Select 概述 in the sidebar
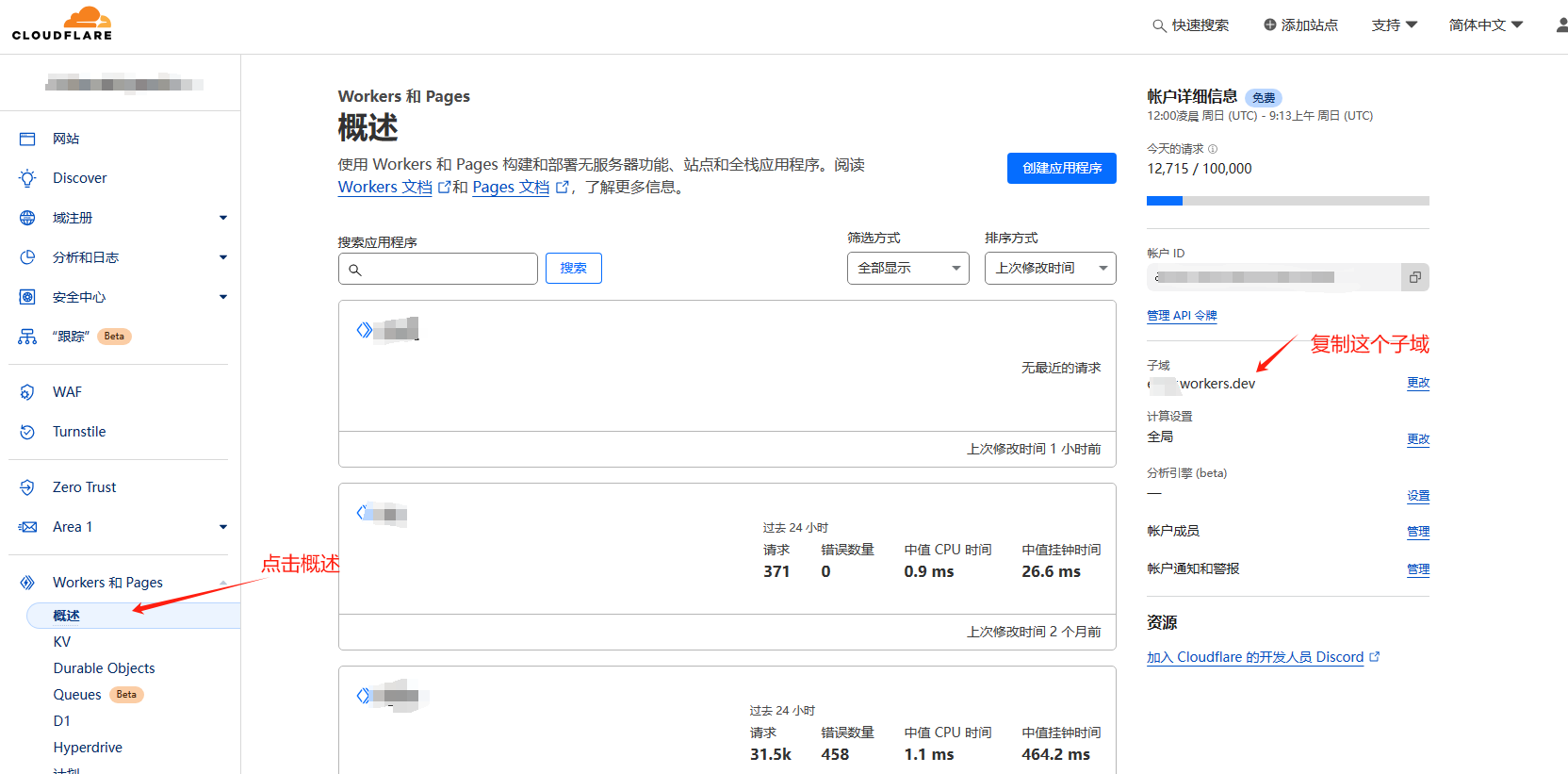Screen dimensions: 1568x774 click(x=134, y=616)
